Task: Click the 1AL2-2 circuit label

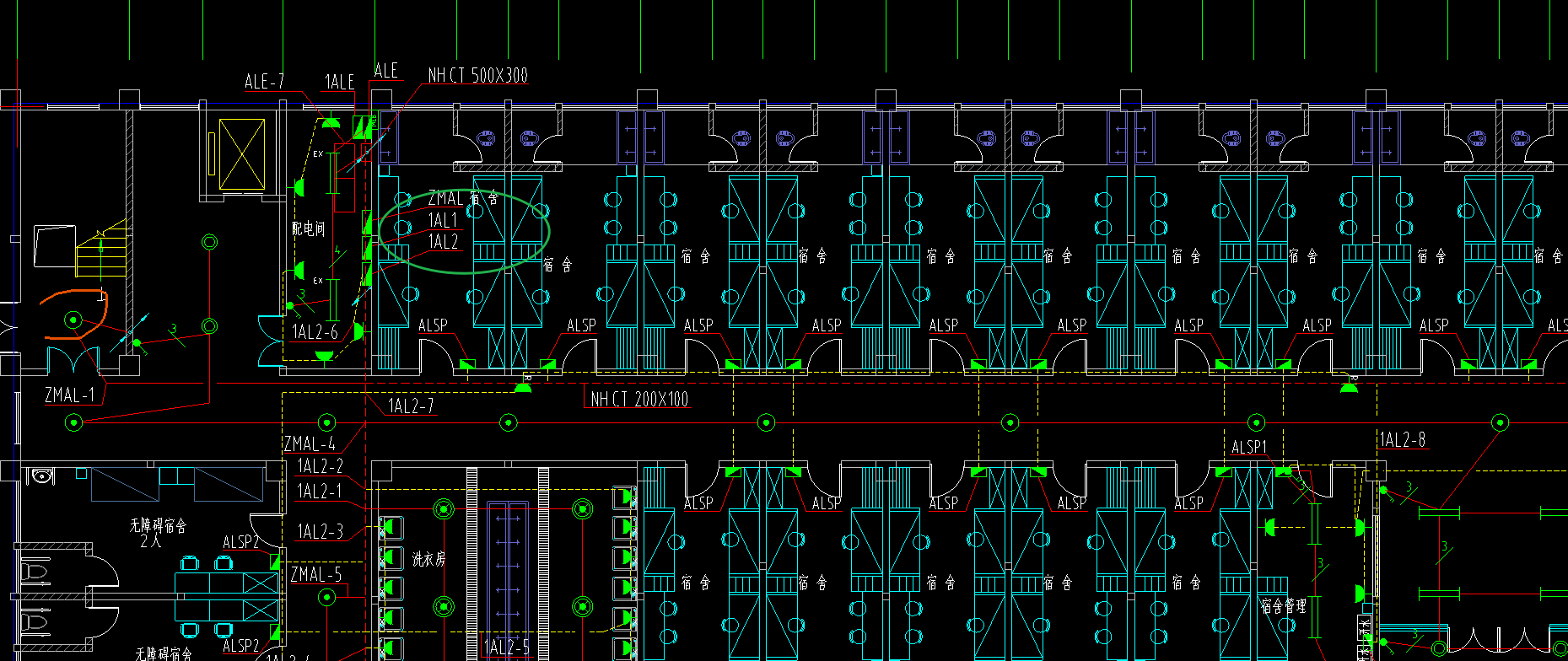Action: tap(320, 465)
